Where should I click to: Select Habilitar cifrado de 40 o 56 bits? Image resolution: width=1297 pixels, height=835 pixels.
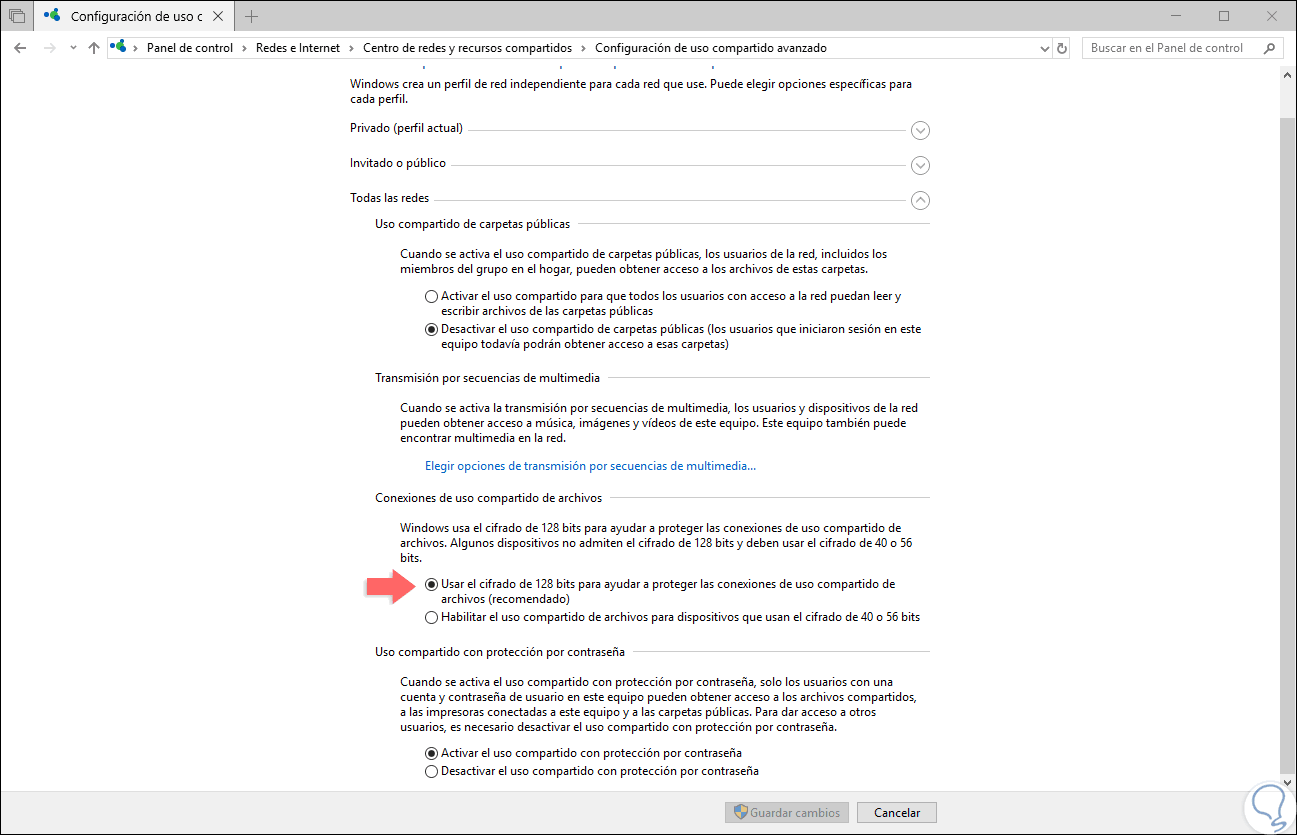(431, 617)
